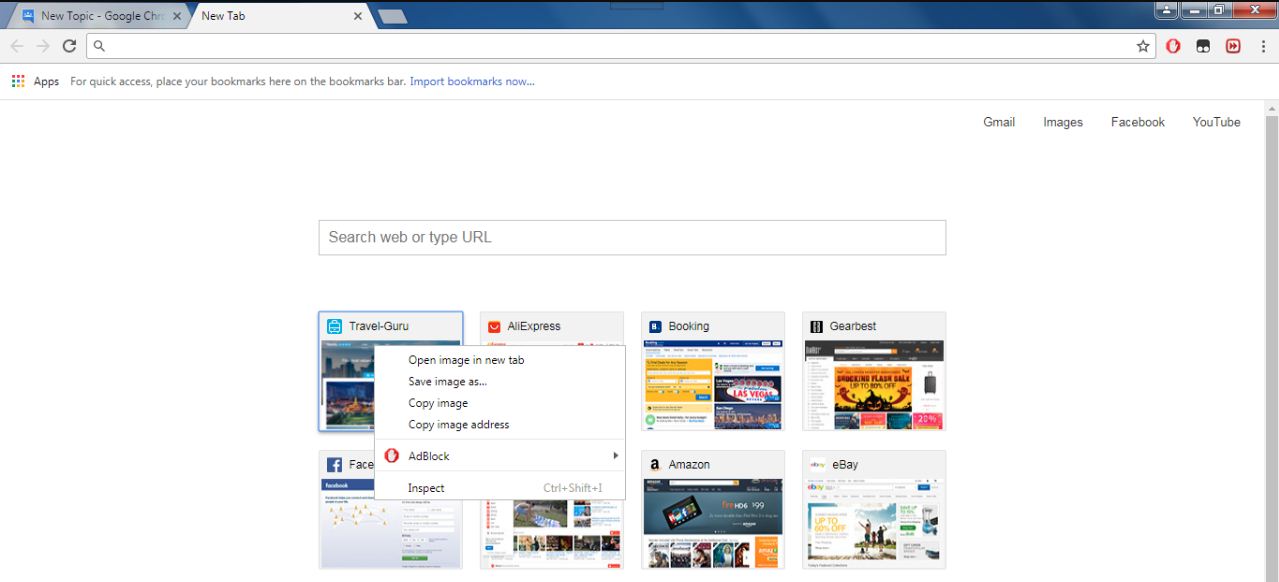Click the Search web or type URL box
Screen dimensions: 1279x582
[632, 237]
